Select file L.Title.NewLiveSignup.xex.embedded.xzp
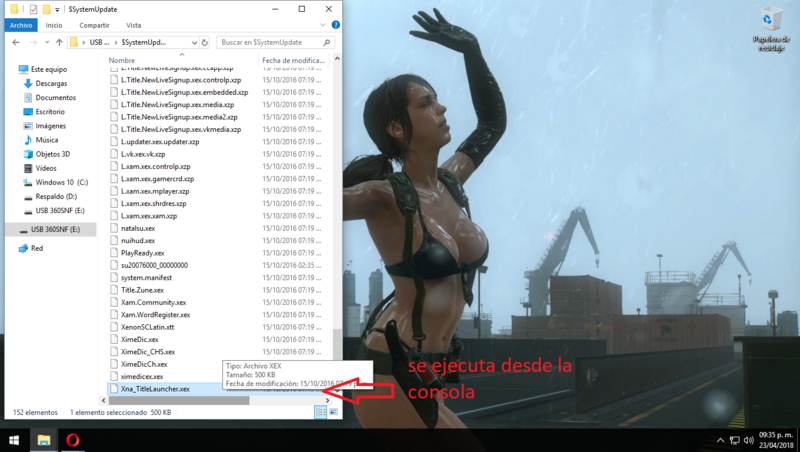Image resolution: width=800 pixels, height=452 pixels. (184, 92)
